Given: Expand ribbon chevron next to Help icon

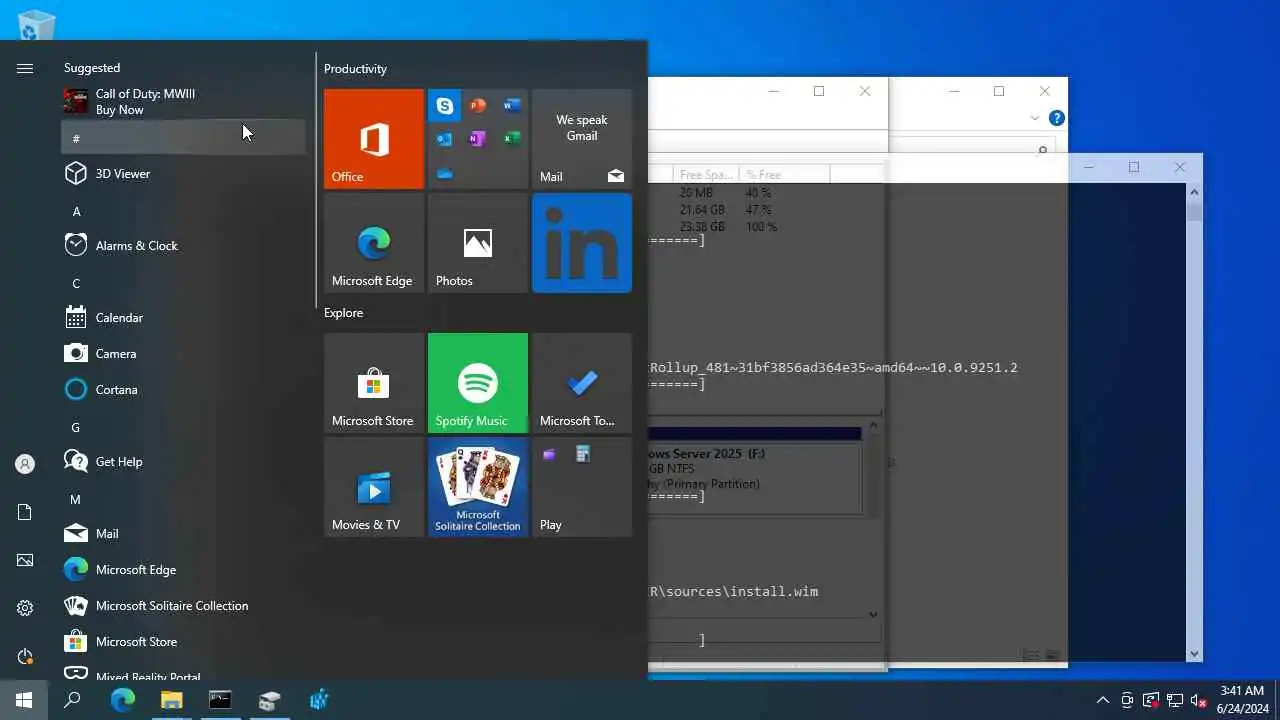Looking at the screenshot, I should point(1035,118).
